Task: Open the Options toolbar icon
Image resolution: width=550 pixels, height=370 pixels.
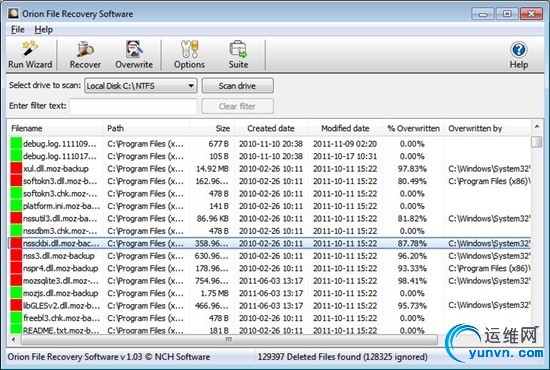Action: (x=189, y=55)
